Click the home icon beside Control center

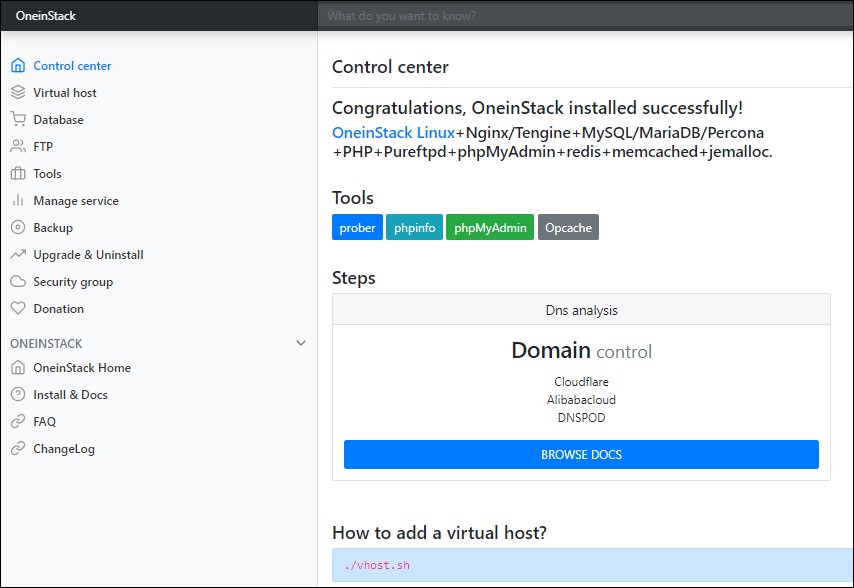[18, 66]
